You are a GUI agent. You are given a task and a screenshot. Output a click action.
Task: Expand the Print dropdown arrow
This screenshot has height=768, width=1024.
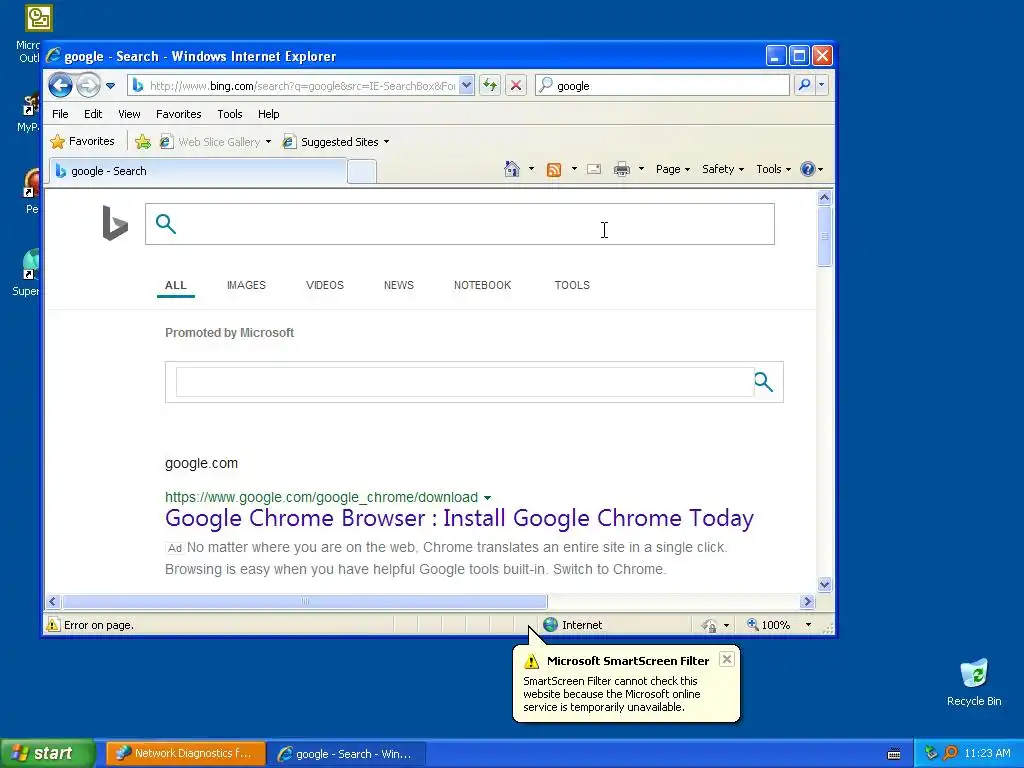click(x=641, y=169)
